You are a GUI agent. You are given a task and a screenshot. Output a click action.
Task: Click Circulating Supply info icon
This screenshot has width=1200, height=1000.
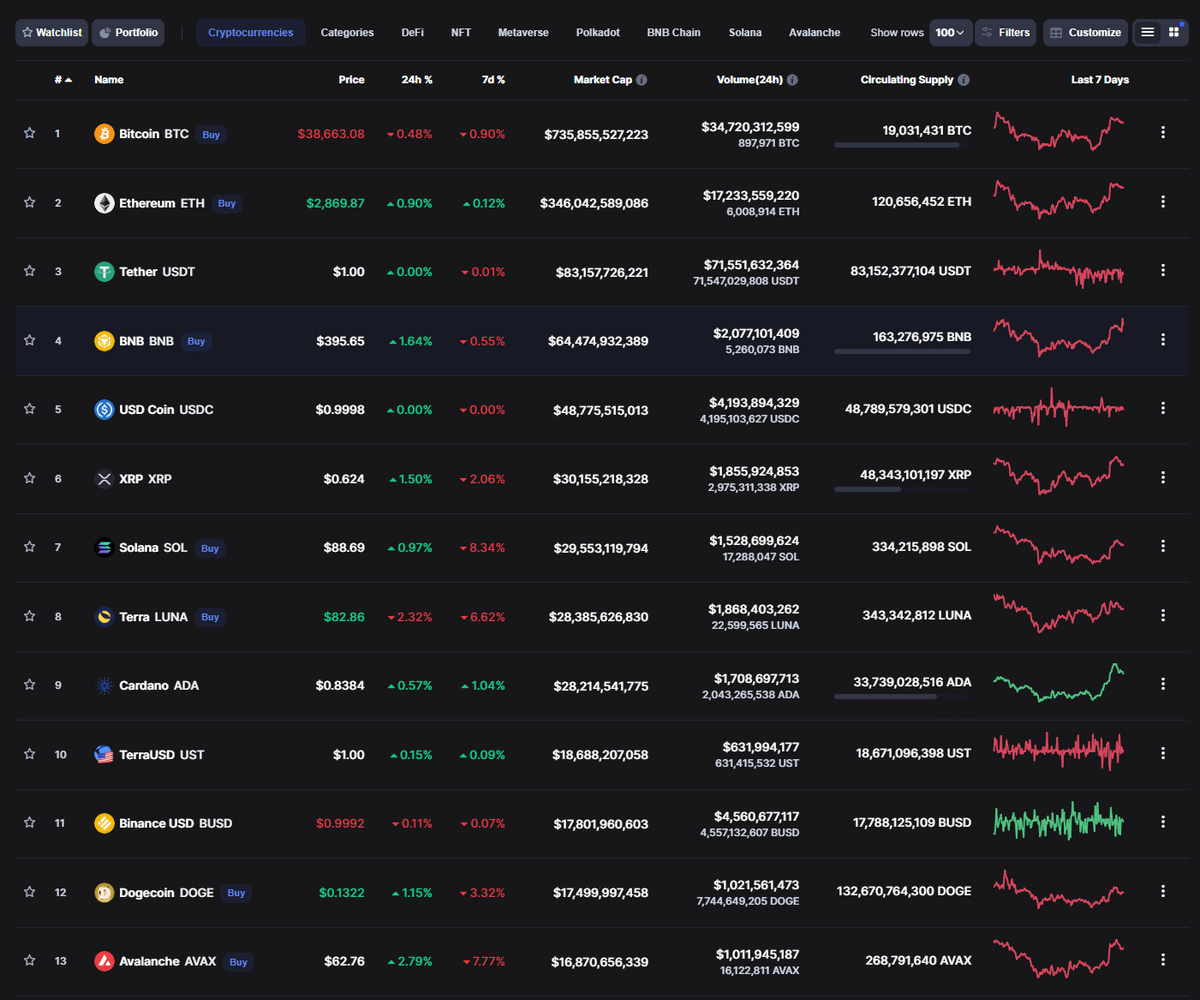click(963, 80)
